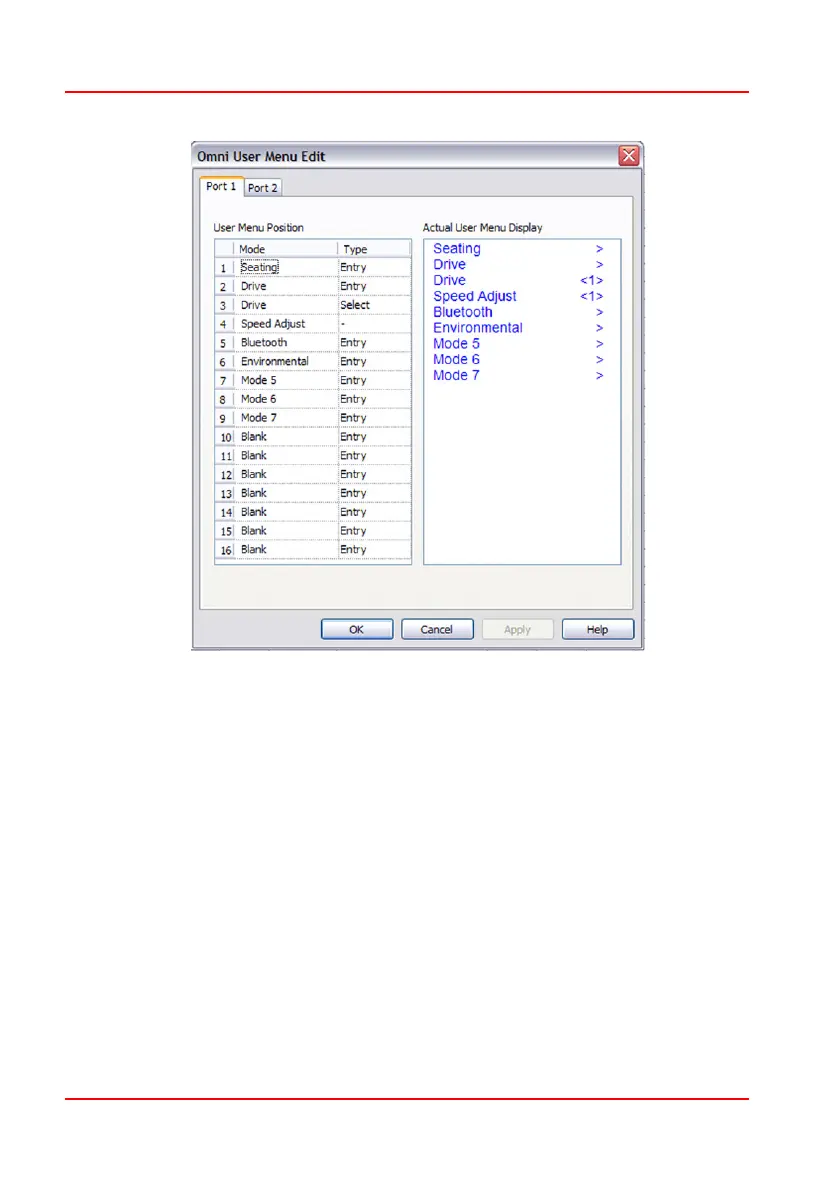This screenshot has width=840, height=1190.
Task: Select the Blank mode cell in row 16
Action: click(x=285, y=549)
